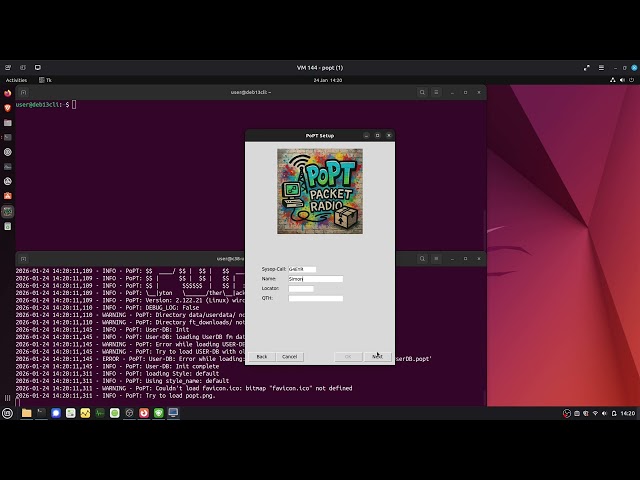Open Firefox from the Ubuntu dock
This screenshot has width=640, height=480.
tap(8, 93)
